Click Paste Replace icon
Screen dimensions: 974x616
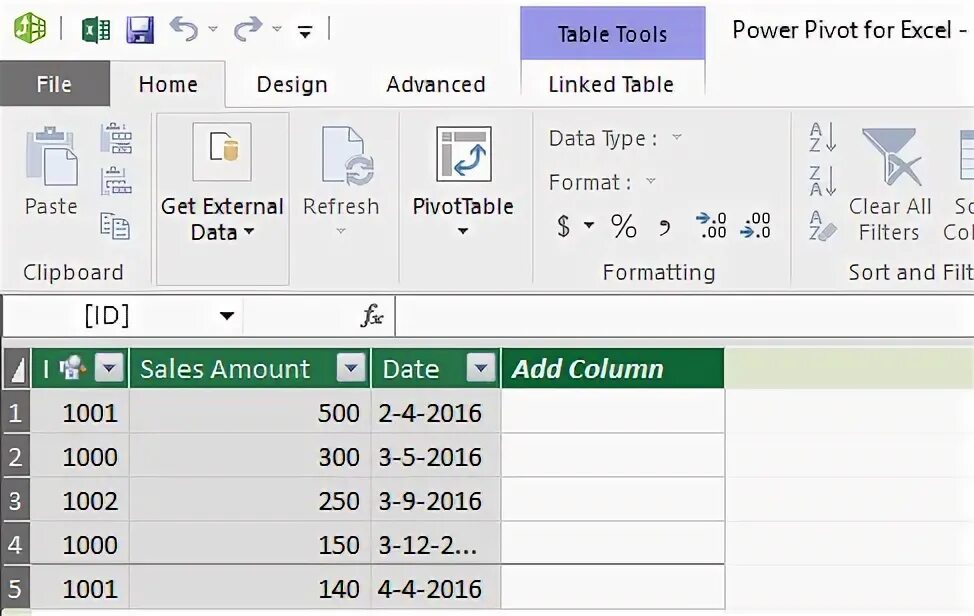click(x=116, y=181)
